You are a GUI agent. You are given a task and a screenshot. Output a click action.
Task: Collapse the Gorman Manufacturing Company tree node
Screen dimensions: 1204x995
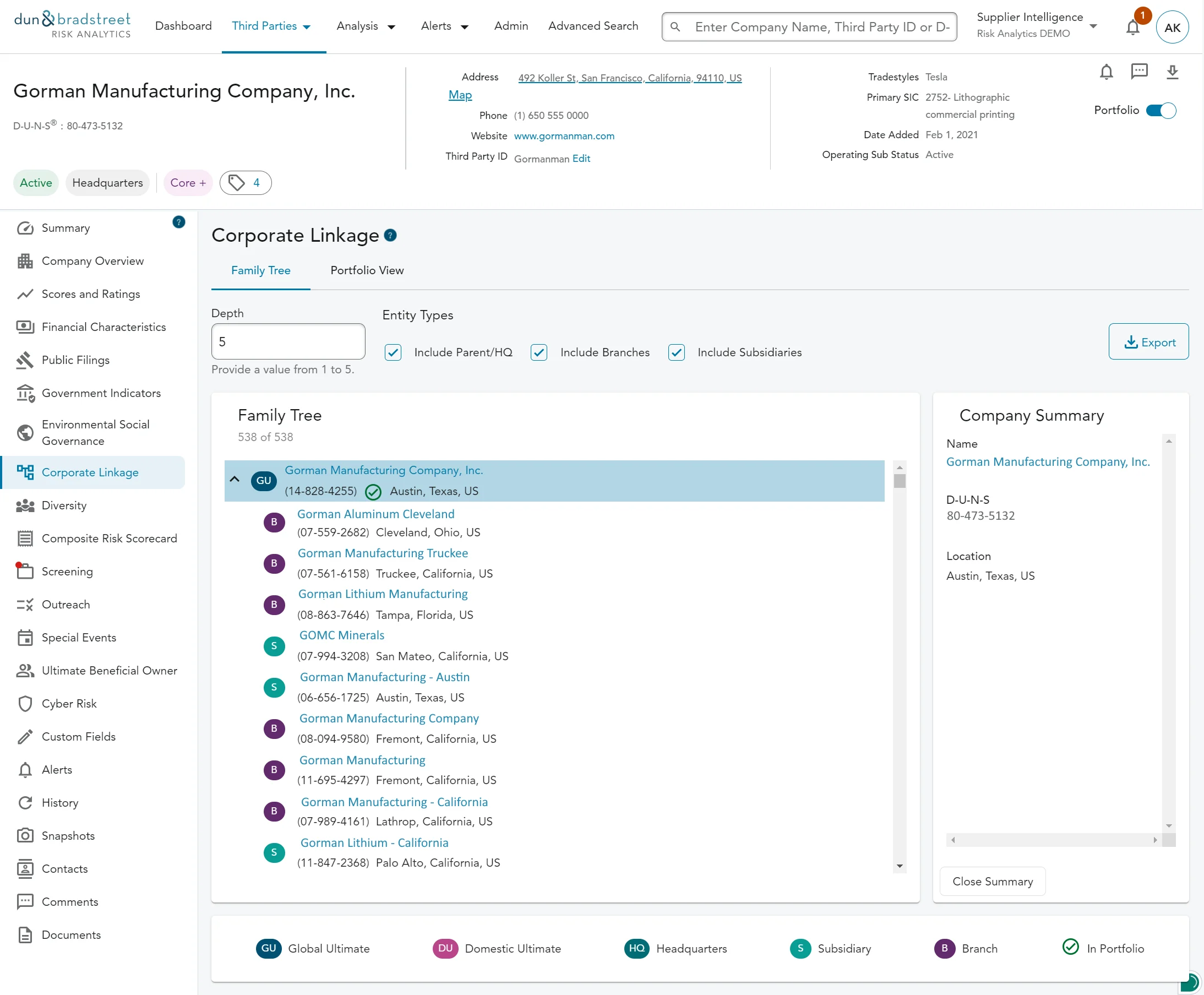(235, 479)
